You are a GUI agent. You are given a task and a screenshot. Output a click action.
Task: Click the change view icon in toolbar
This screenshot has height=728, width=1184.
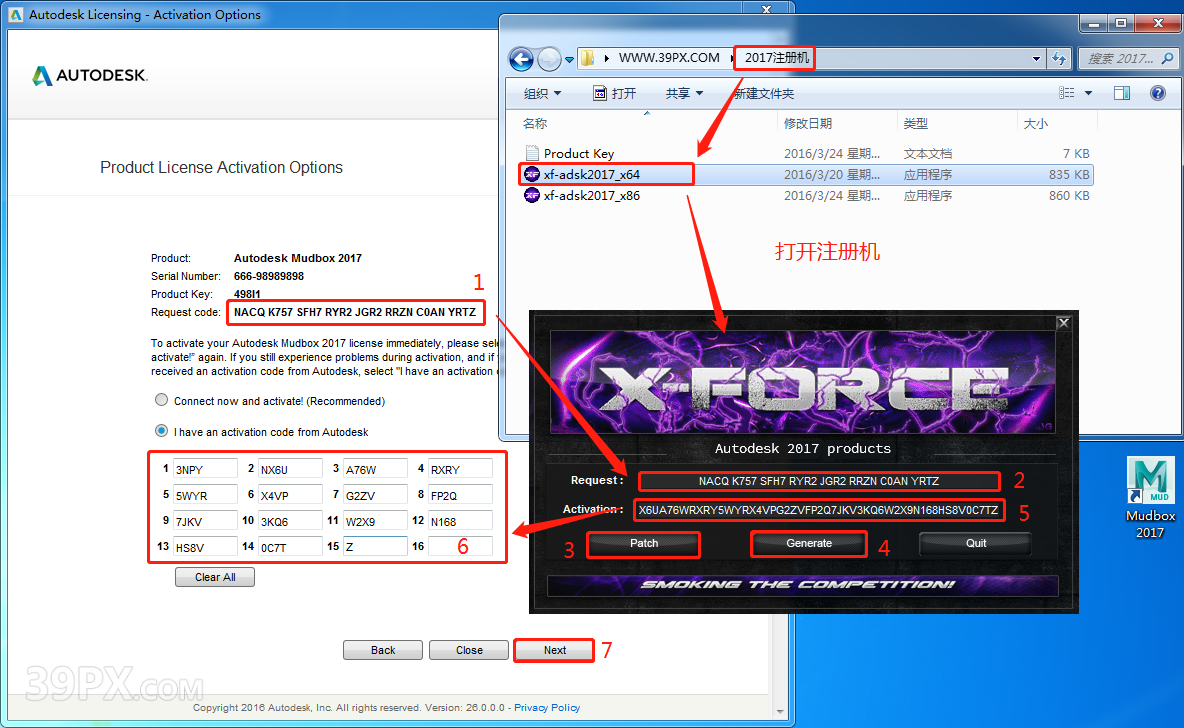click(x=1067, y=93)
